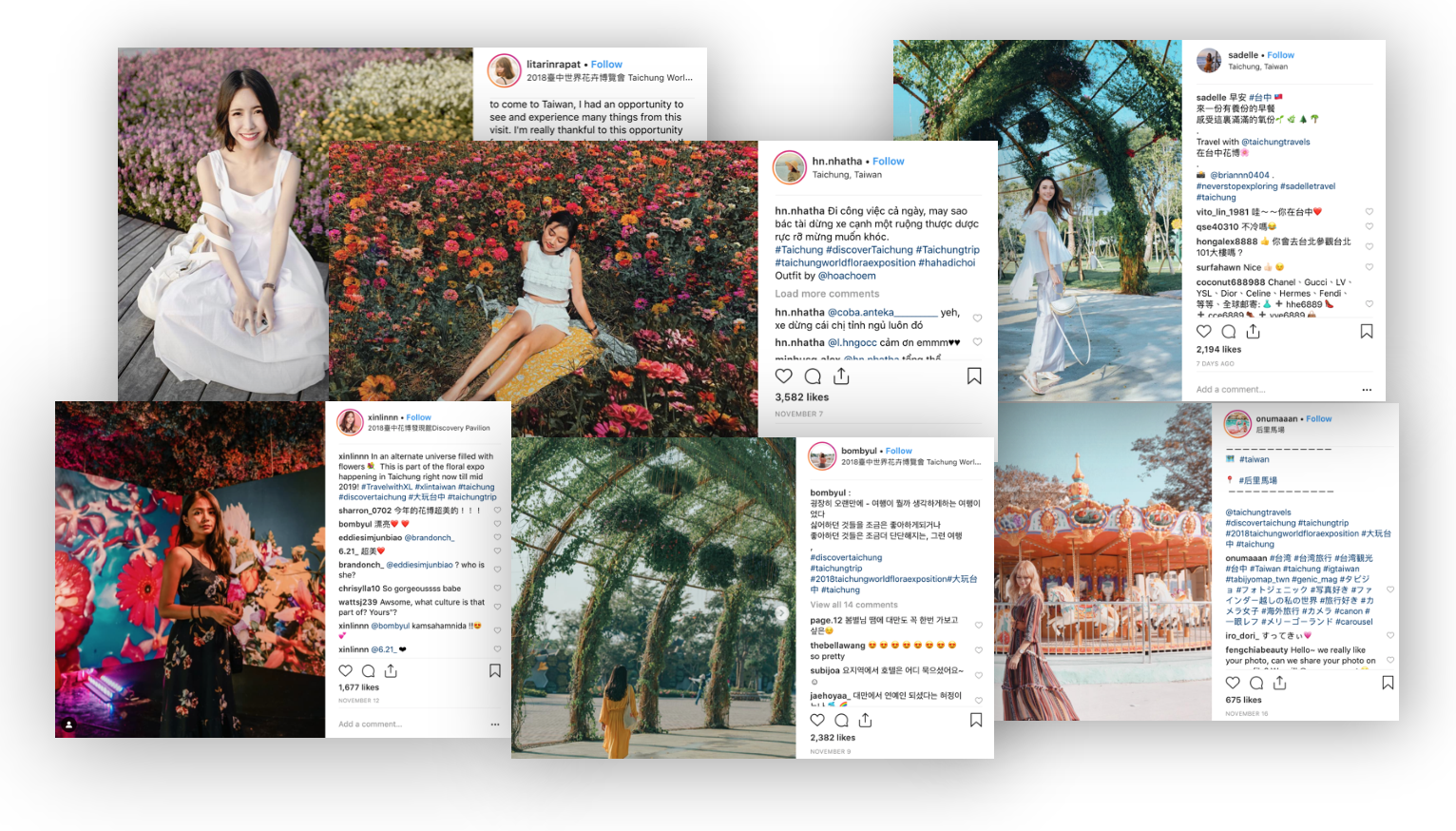Like the xinlinnn post
Viewport: 1456px width, 831px height.
[x=346, y=671]
